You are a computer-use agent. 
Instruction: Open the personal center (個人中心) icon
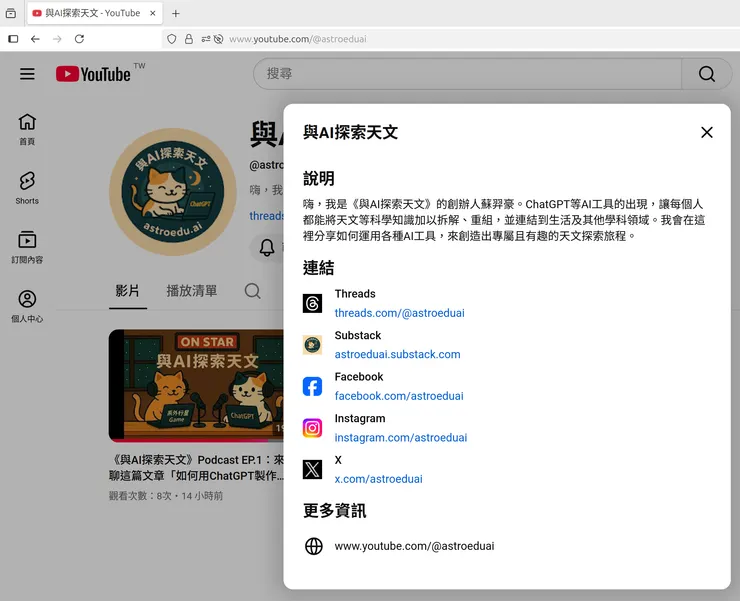pos(27,306)
